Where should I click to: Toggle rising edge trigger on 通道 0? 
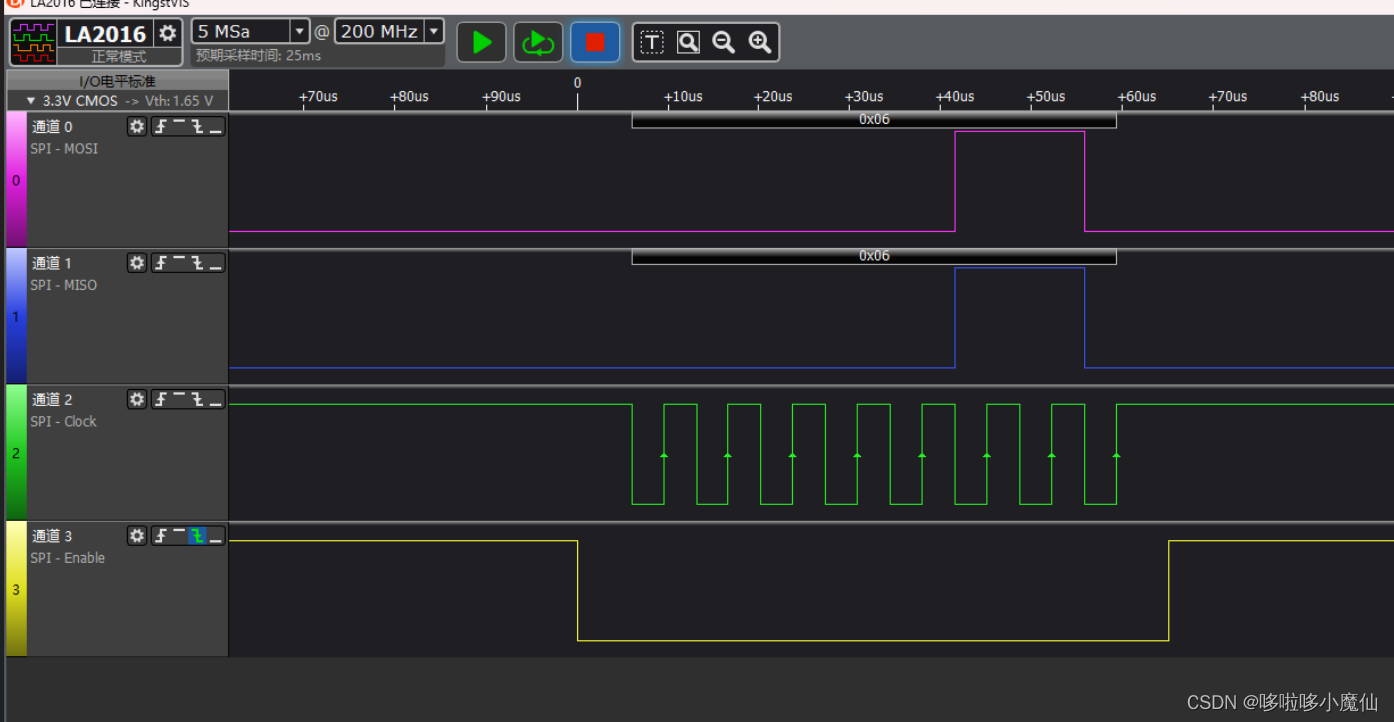[160, 127]
